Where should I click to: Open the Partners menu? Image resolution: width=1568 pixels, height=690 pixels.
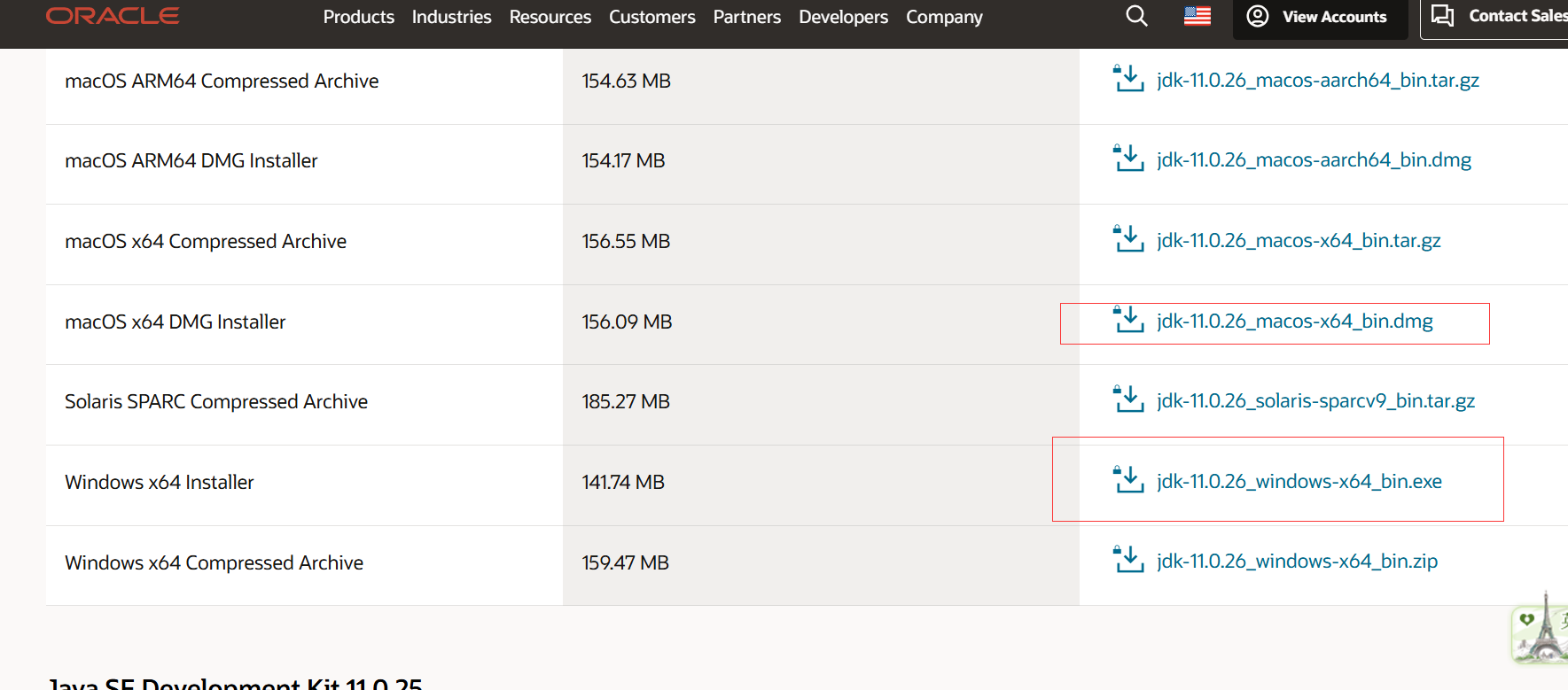tap(746, 17)
